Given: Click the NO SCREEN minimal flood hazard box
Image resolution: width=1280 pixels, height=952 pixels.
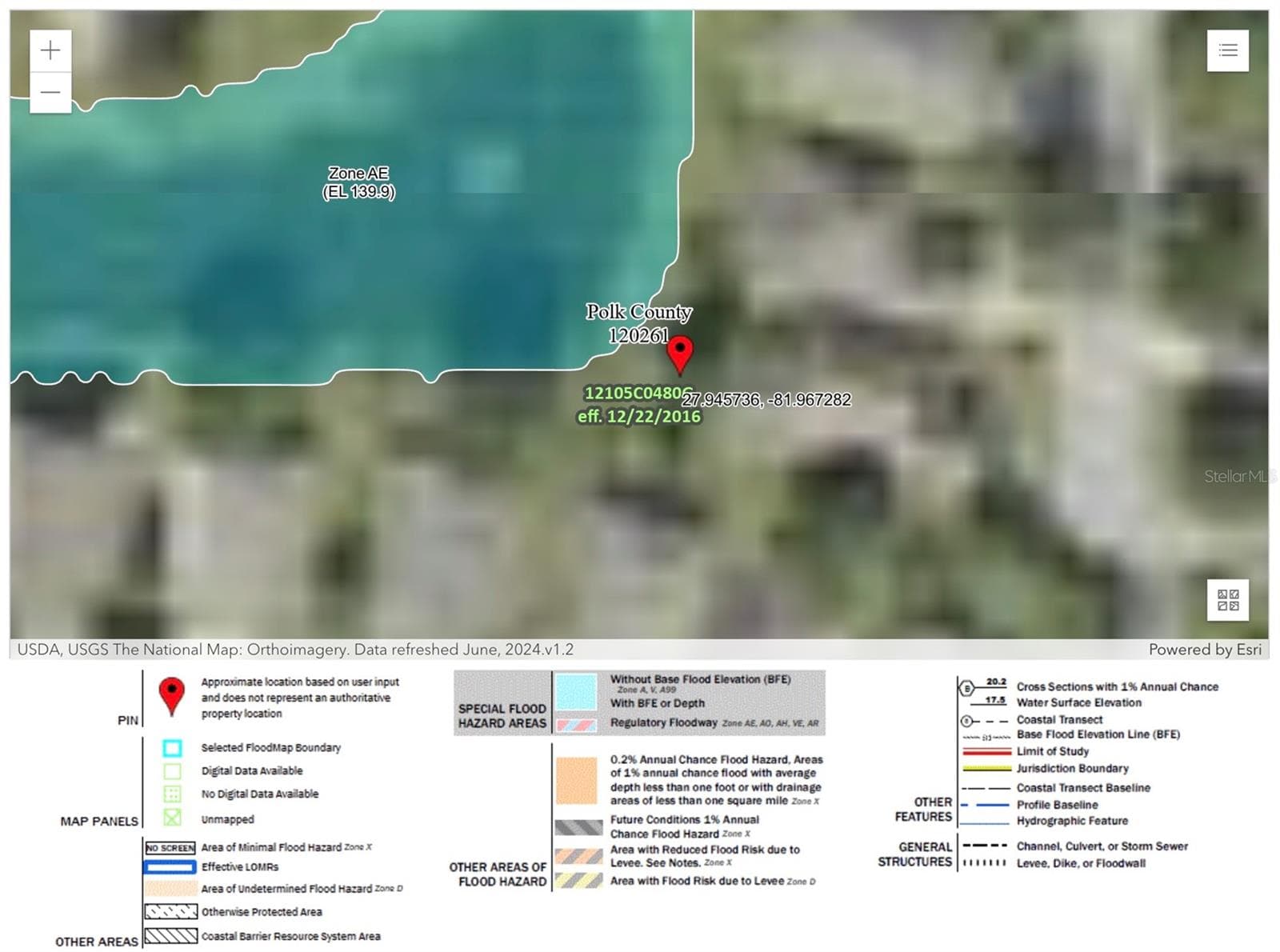Looking at the screenshot, I should coord(170,848).
